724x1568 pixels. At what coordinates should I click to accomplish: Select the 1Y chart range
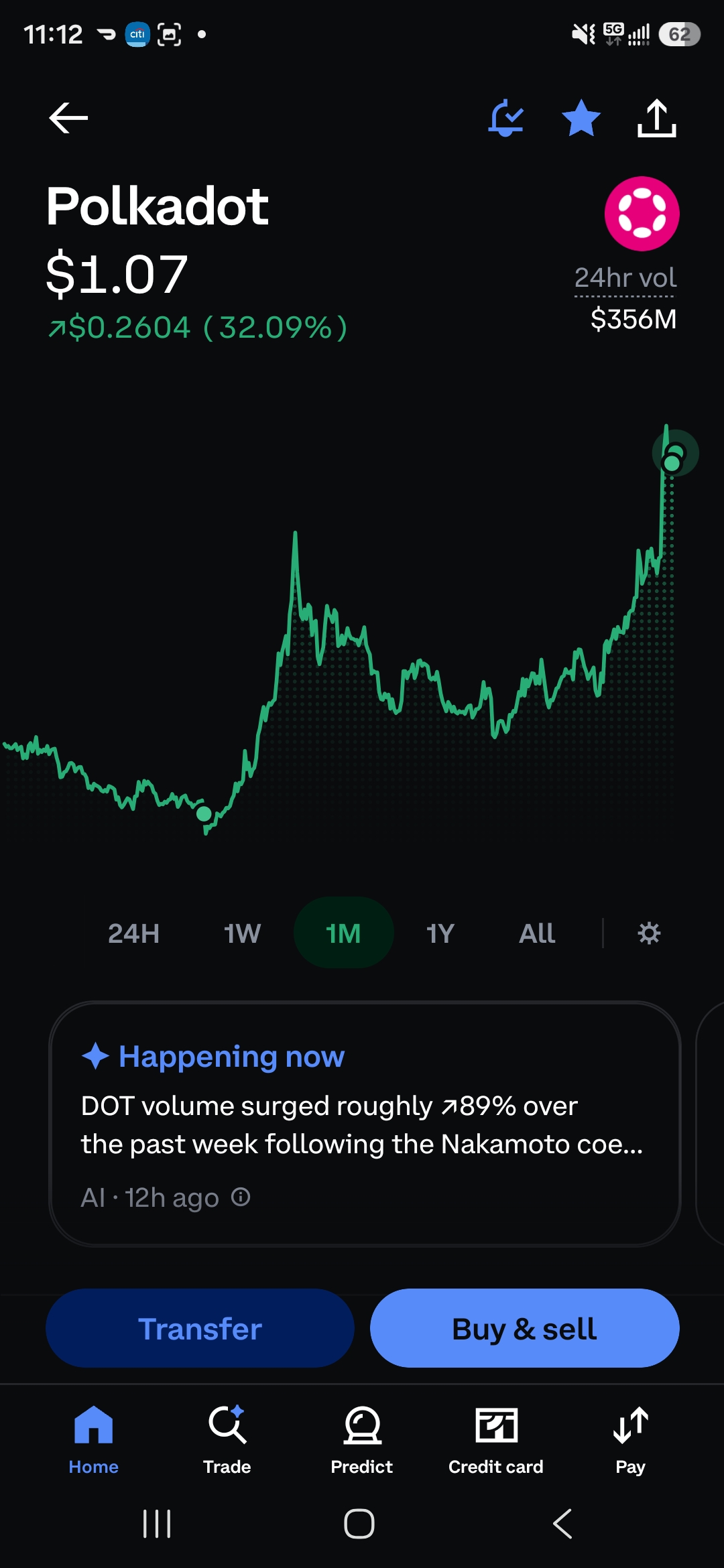pos(440,933)
